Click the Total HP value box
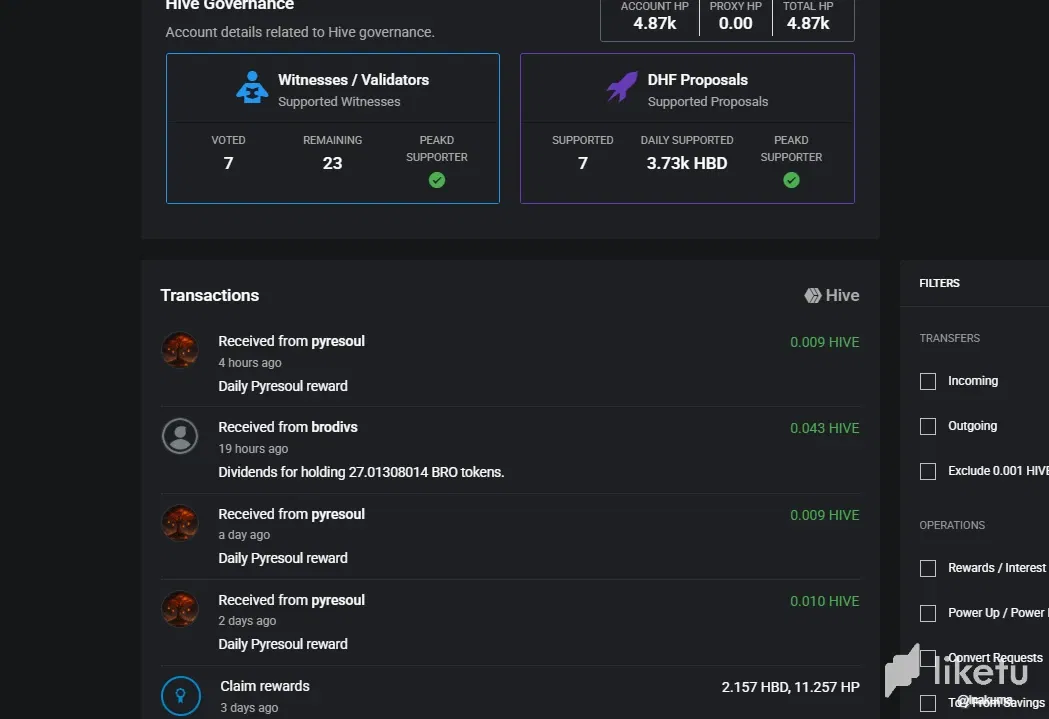Screen dimensions: 1049x719 pyautogui.click(x=808, y=17)
